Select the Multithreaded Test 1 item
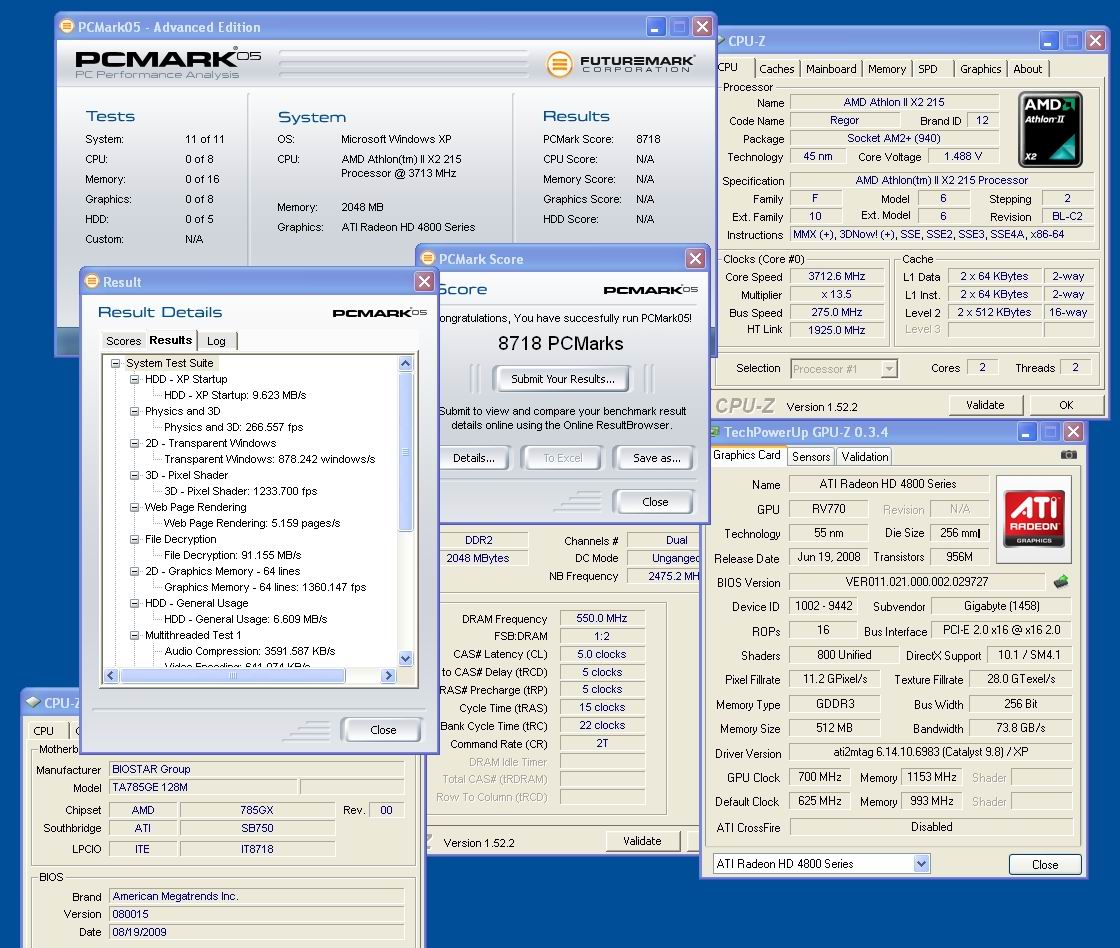The width and height of the screenshot is (1120, 948). [x=193, y=635]
